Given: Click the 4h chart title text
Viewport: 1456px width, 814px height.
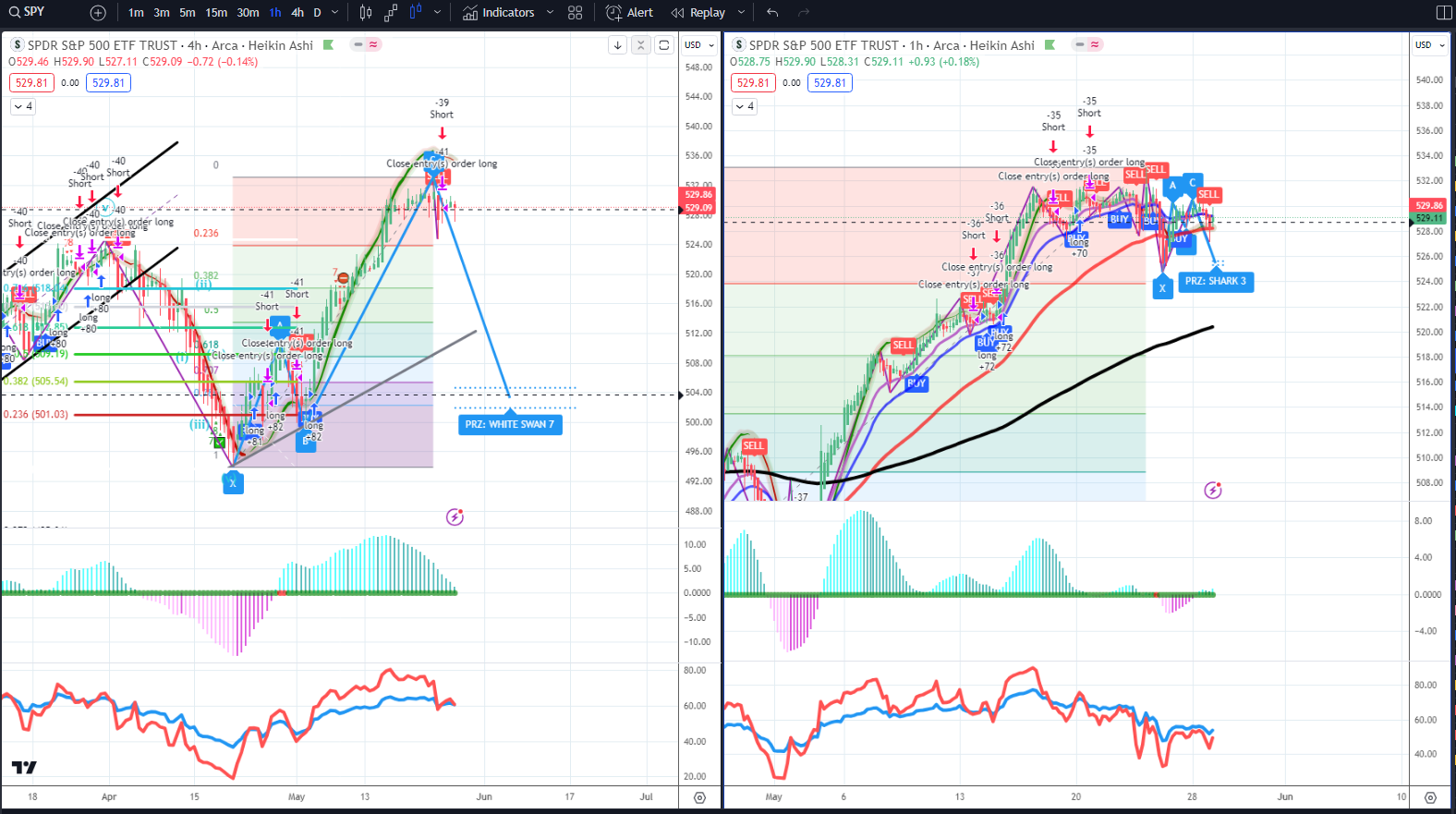Looking at the screenshot, I should [170, 44].
